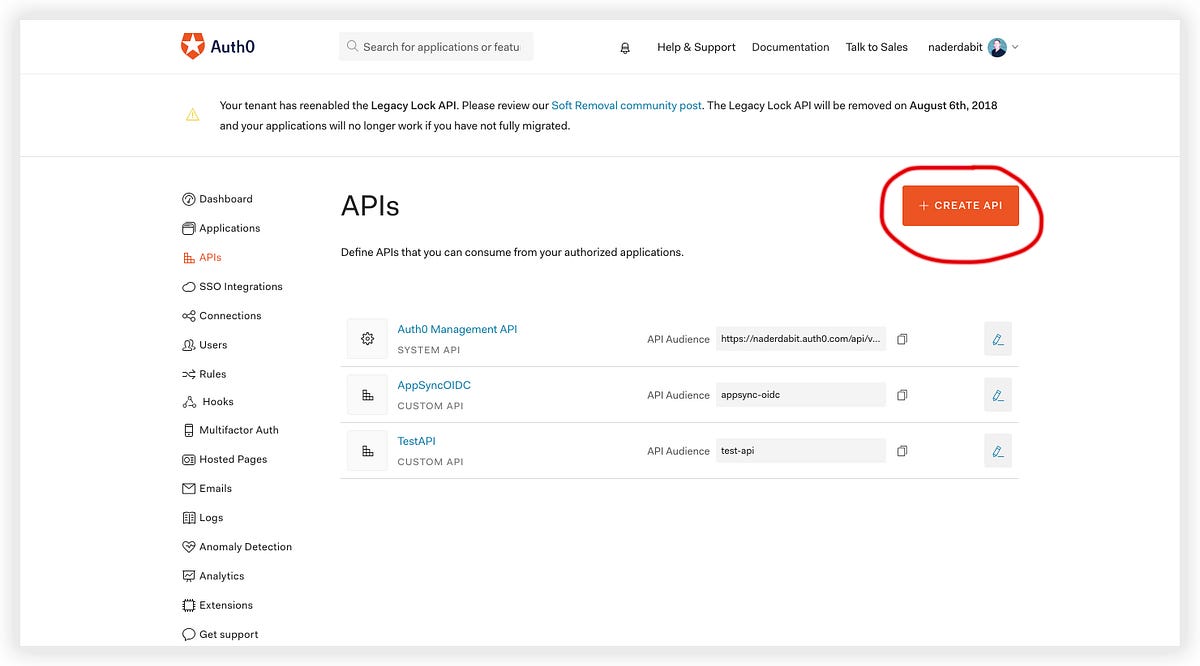
Task: Click the applications search field
Action: [x=435, y=46]
